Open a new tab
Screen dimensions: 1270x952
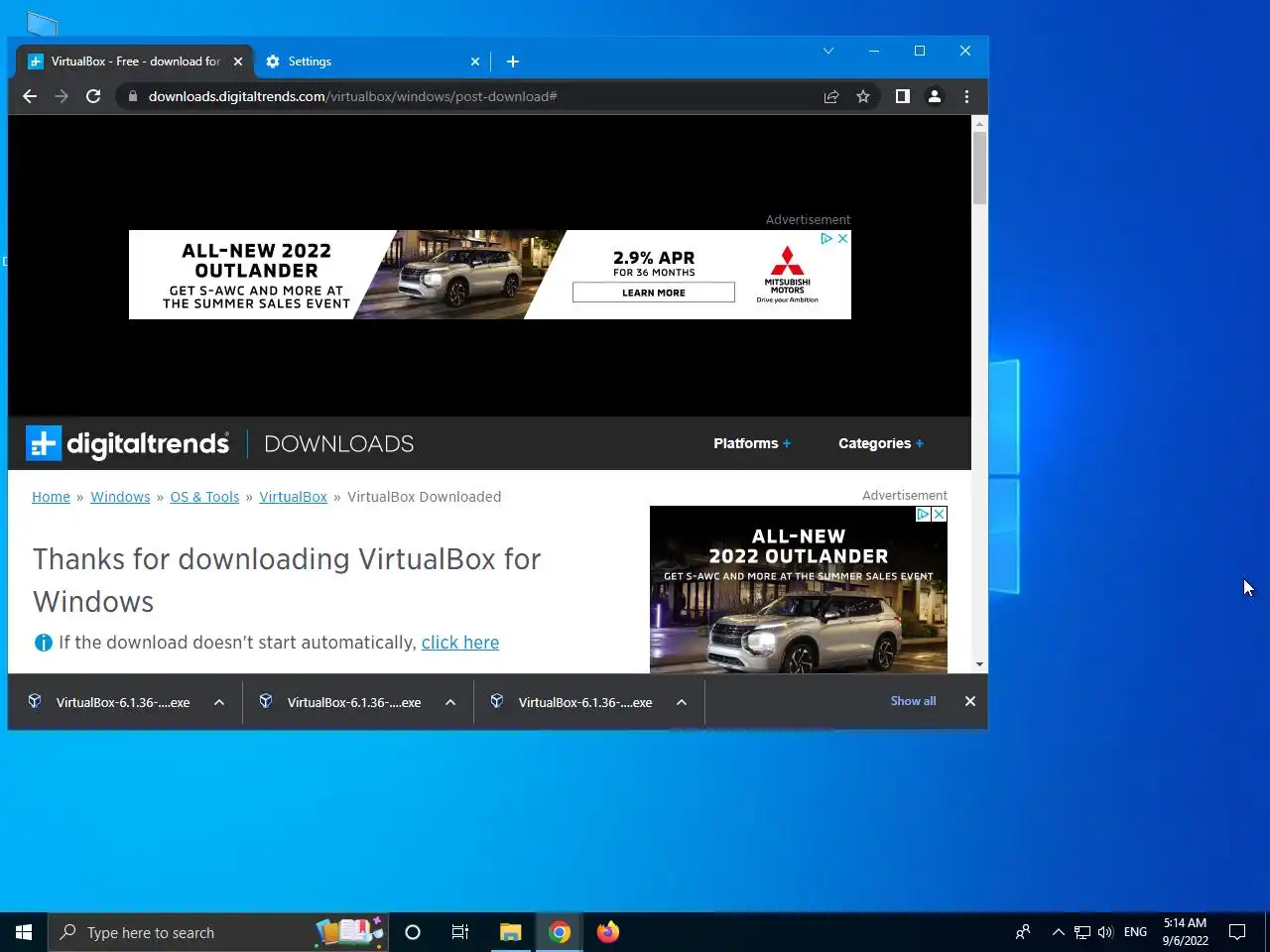(x=513, y=61)
